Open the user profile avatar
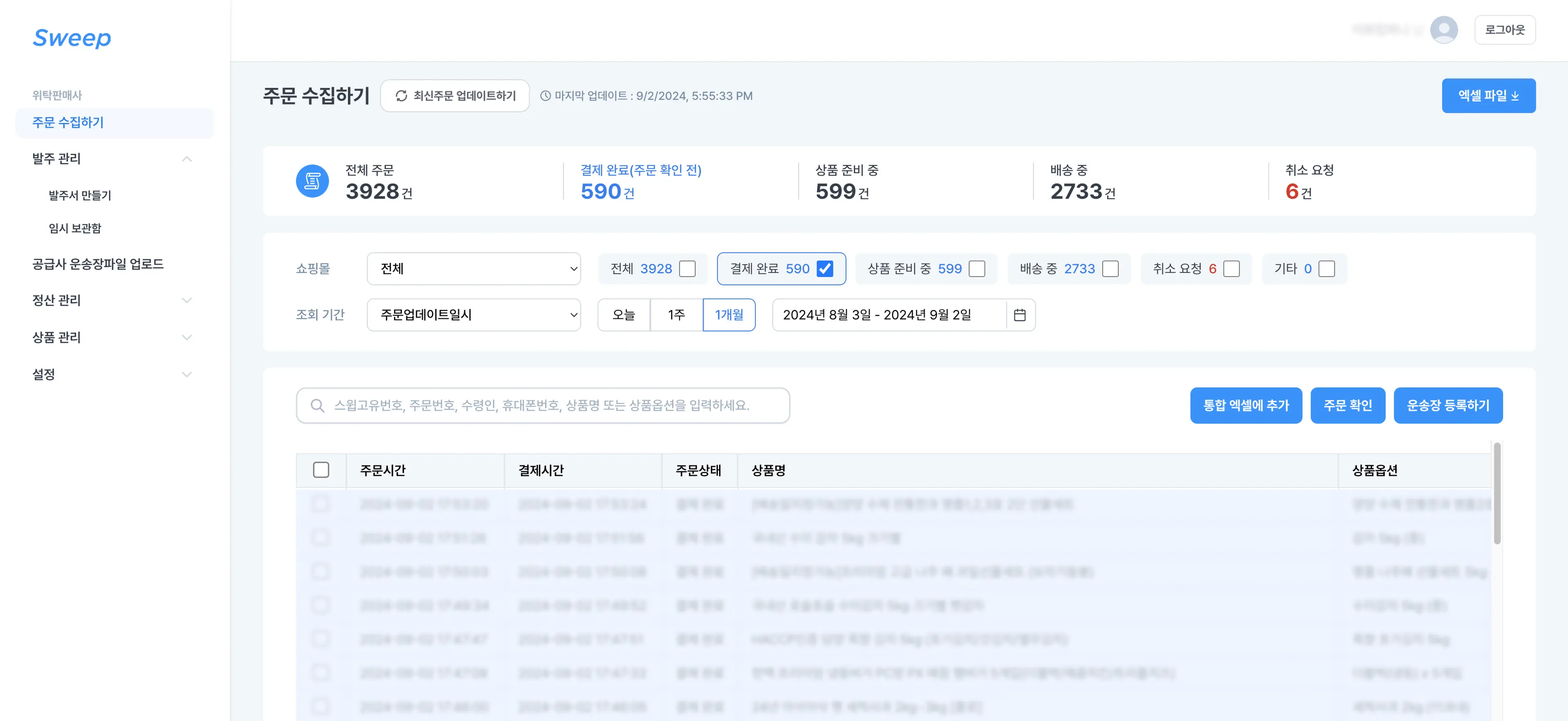The width and height of the screenshot is (1568, 721). click(1443, 30)
